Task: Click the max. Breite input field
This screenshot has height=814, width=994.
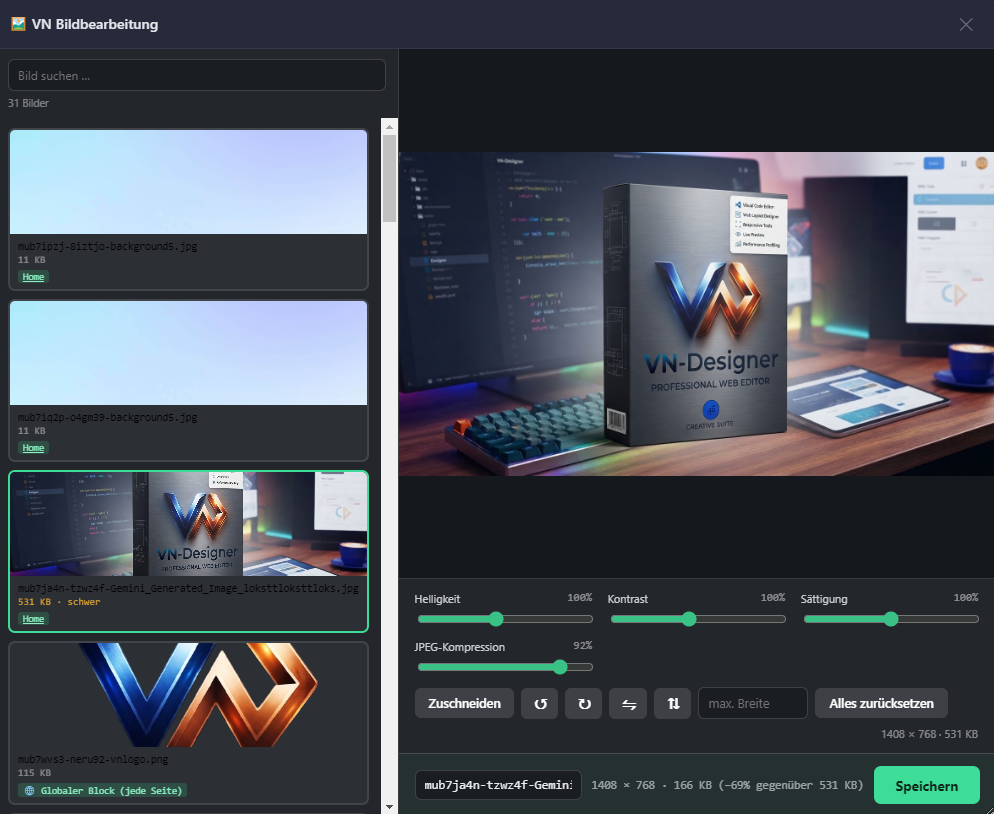Action: click(x=752, y=704)
